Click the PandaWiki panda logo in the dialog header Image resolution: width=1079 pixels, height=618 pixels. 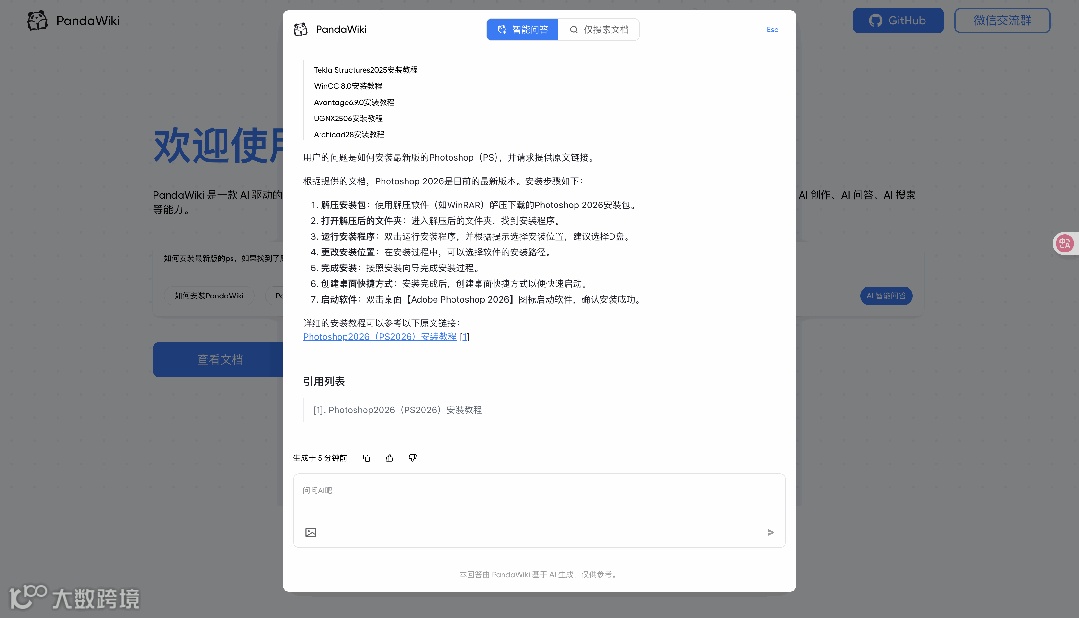[301, 30]
